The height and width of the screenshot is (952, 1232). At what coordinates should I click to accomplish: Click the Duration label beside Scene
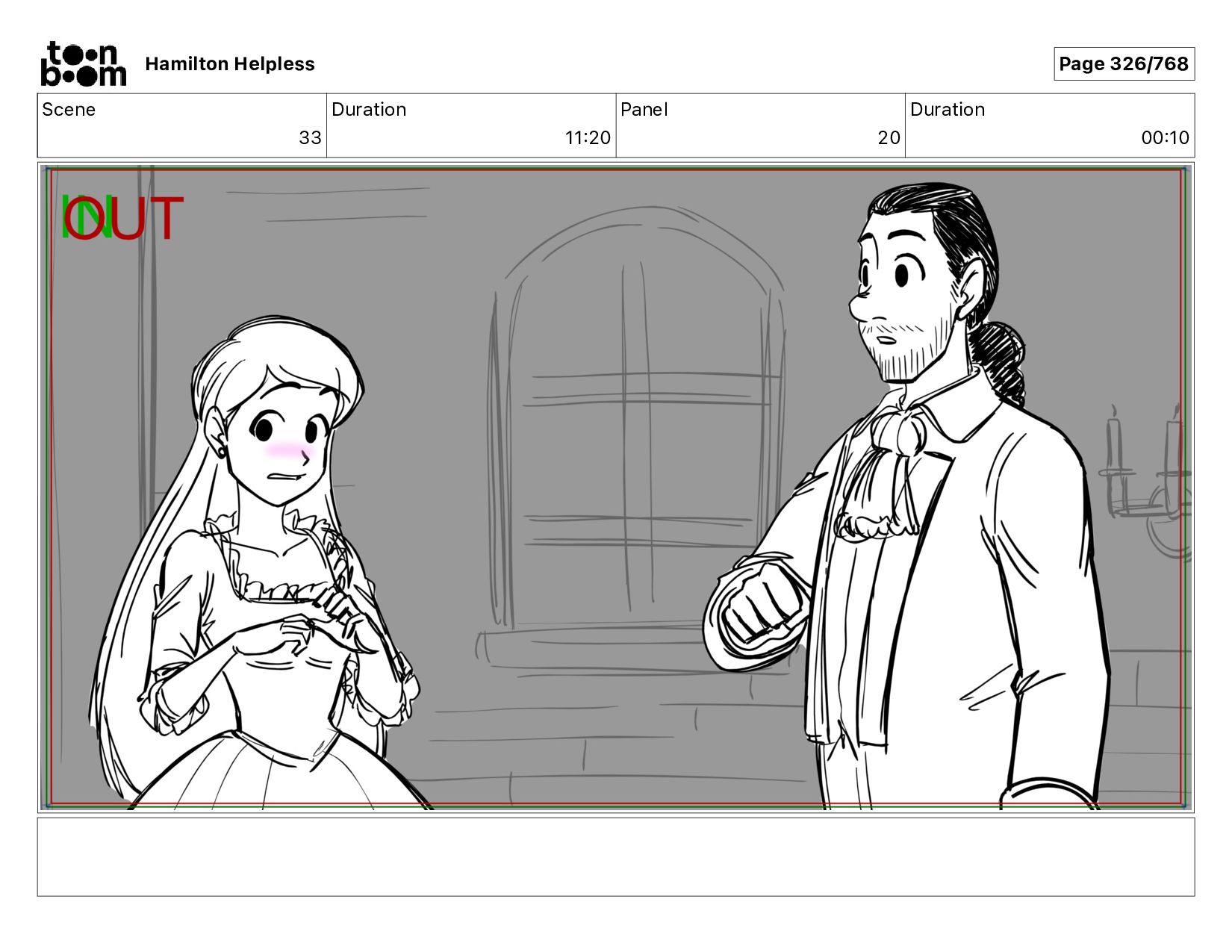coord(369,110)
